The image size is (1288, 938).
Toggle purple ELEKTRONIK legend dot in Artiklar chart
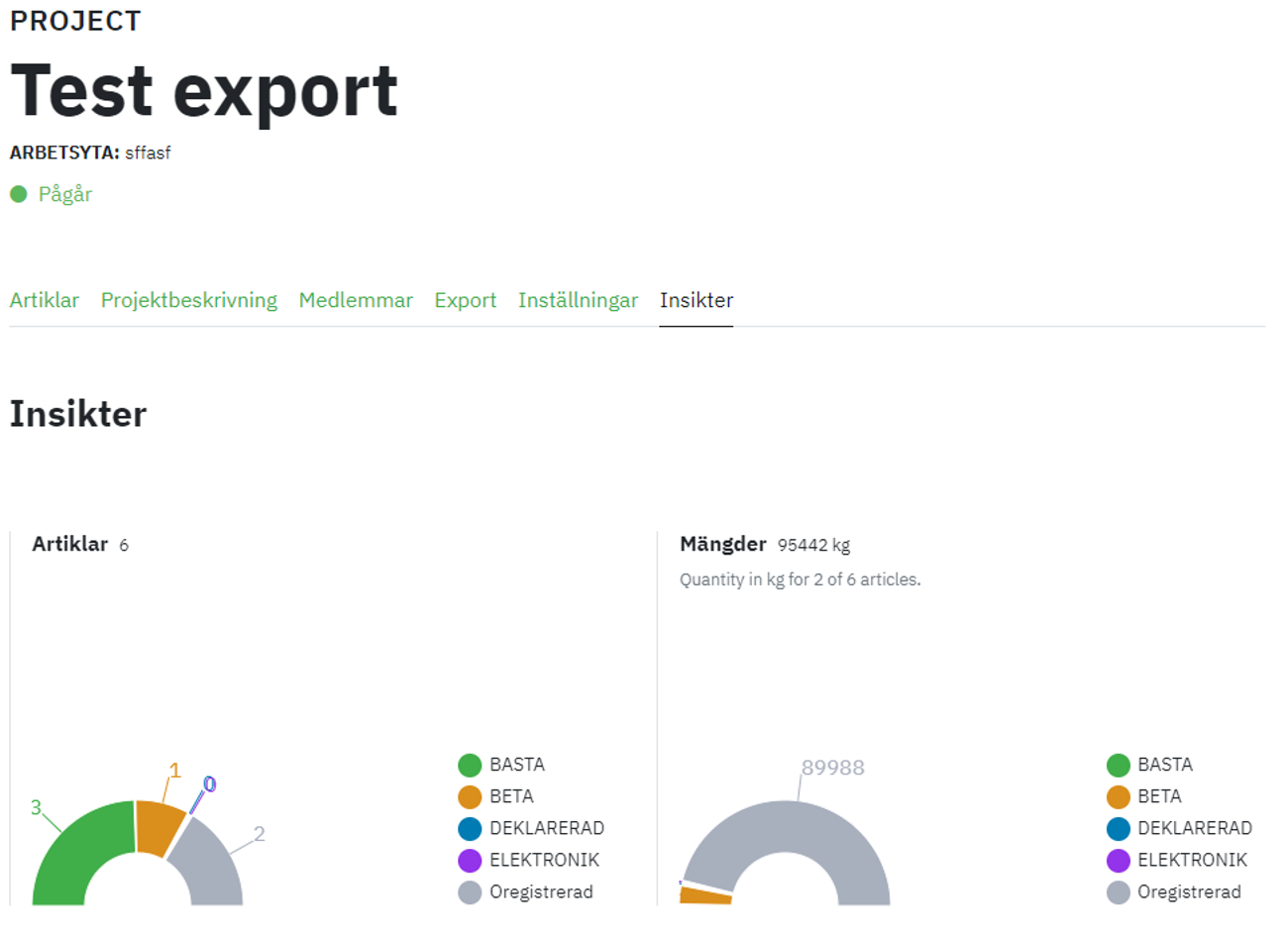470,860
